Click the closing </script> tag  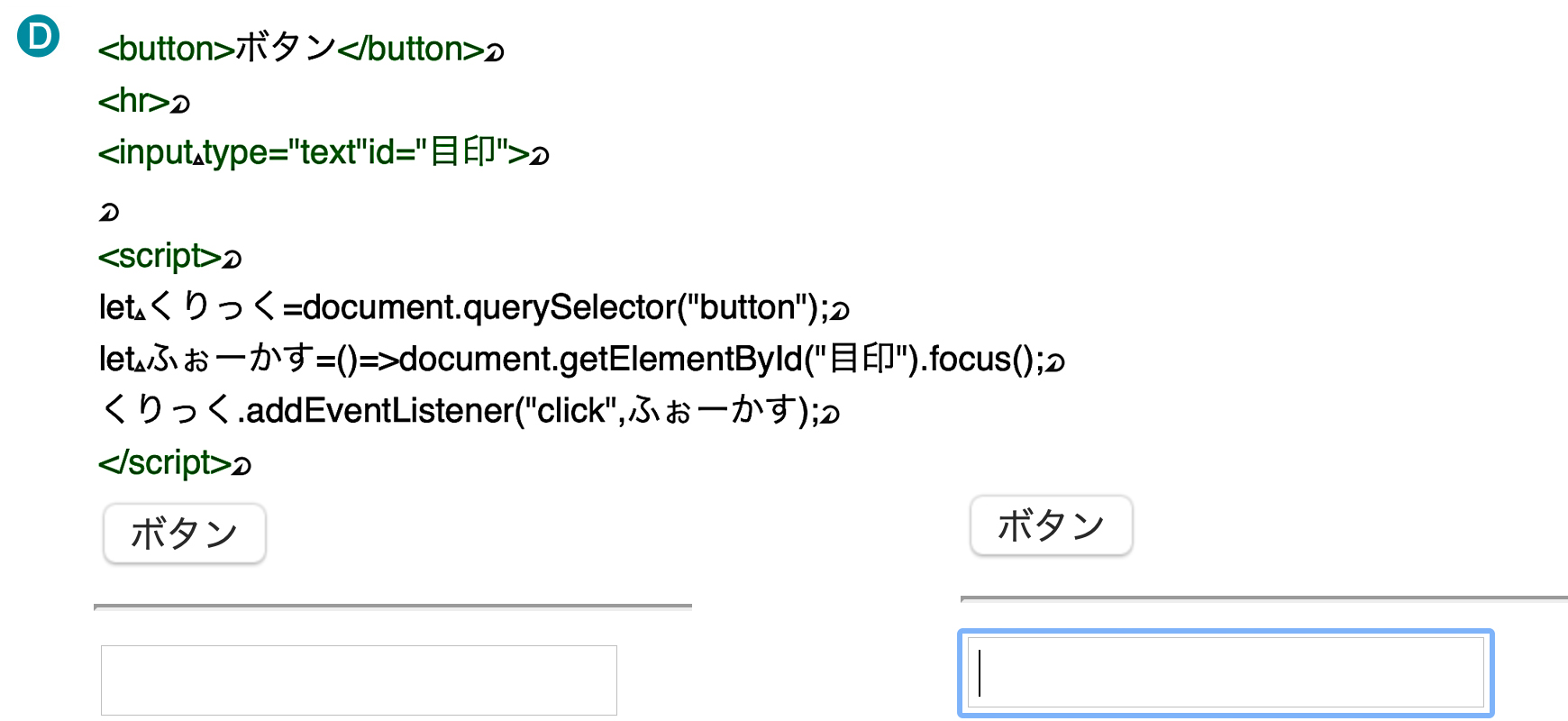pyautogui.click(x=165, y=463)
